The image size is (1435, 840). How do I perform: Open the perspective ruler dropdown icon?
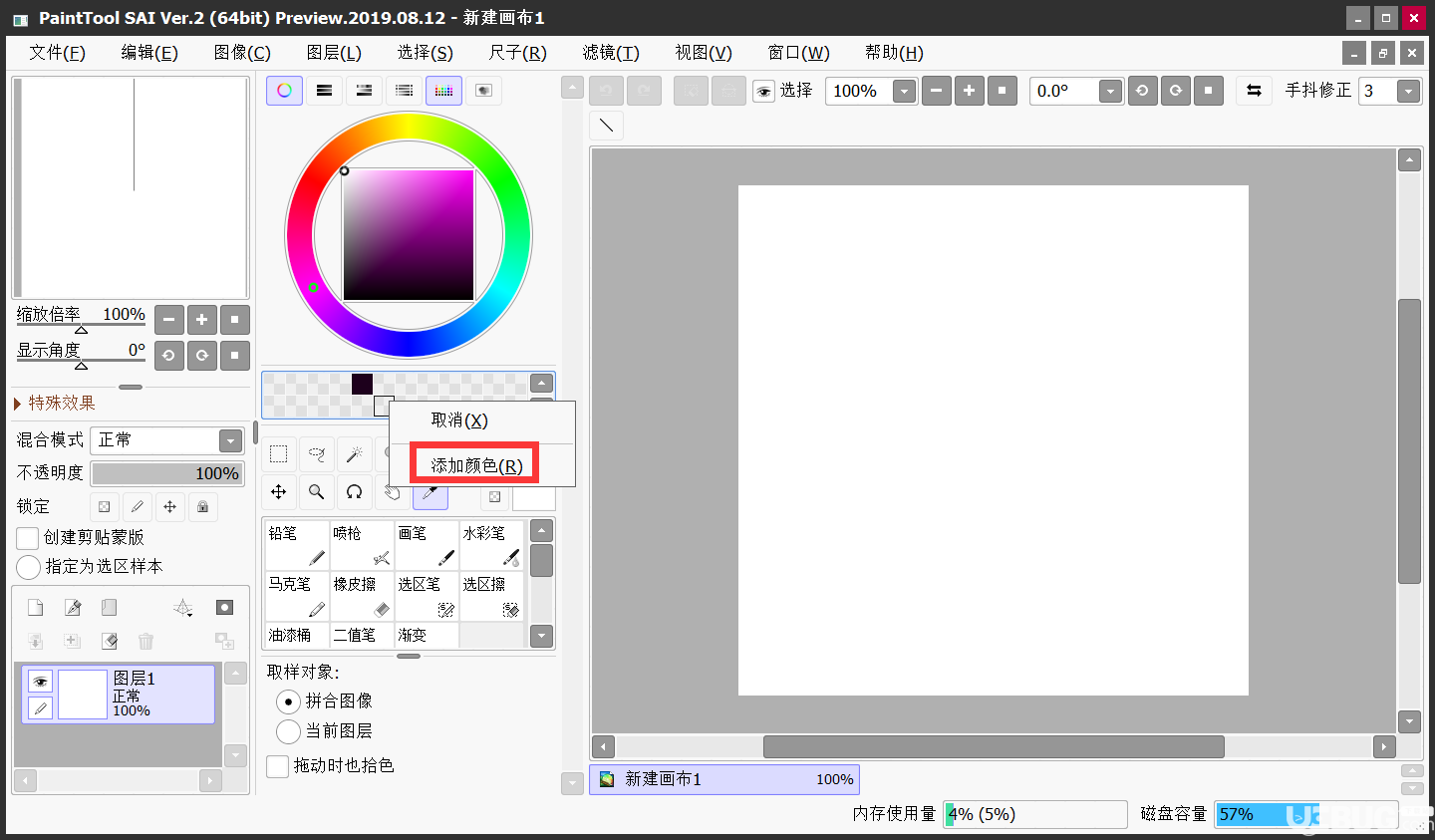tap(183, 608)
